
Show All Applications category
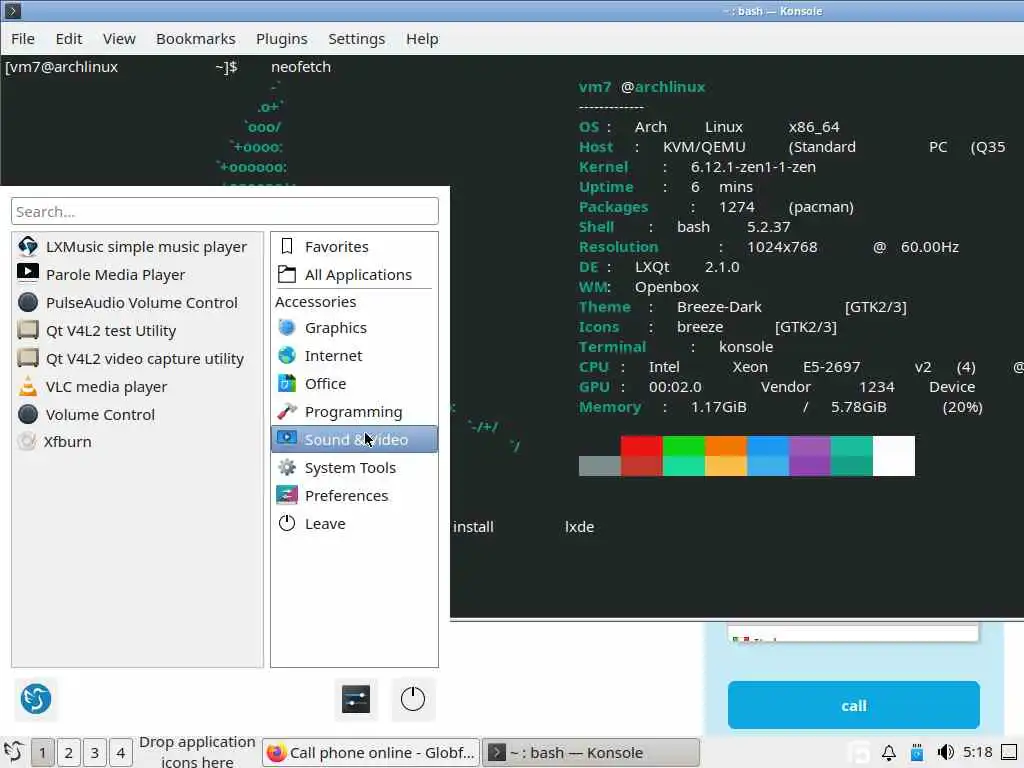pos(354,275)
